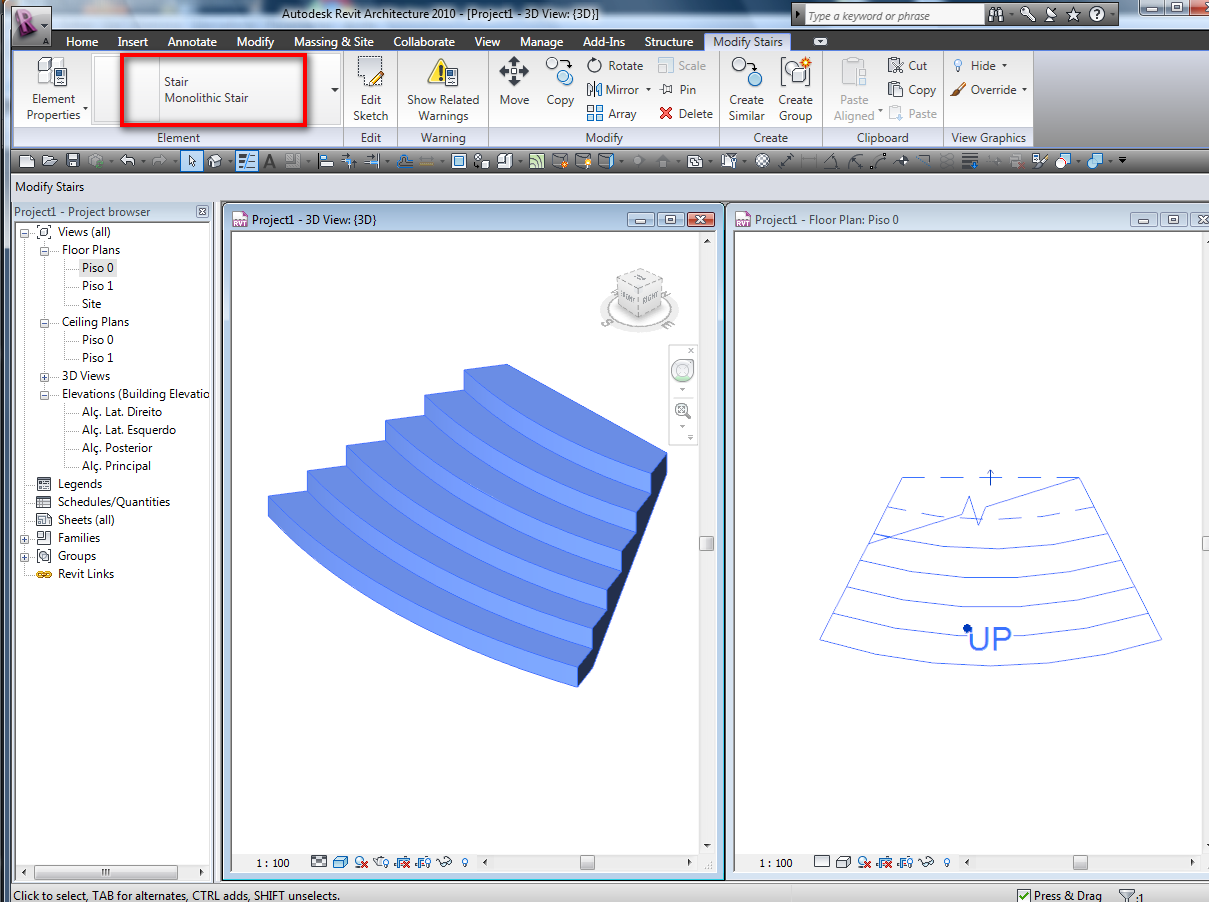
Task: Toggle shadows in the 3D view control bar
Action: point(362,862)
